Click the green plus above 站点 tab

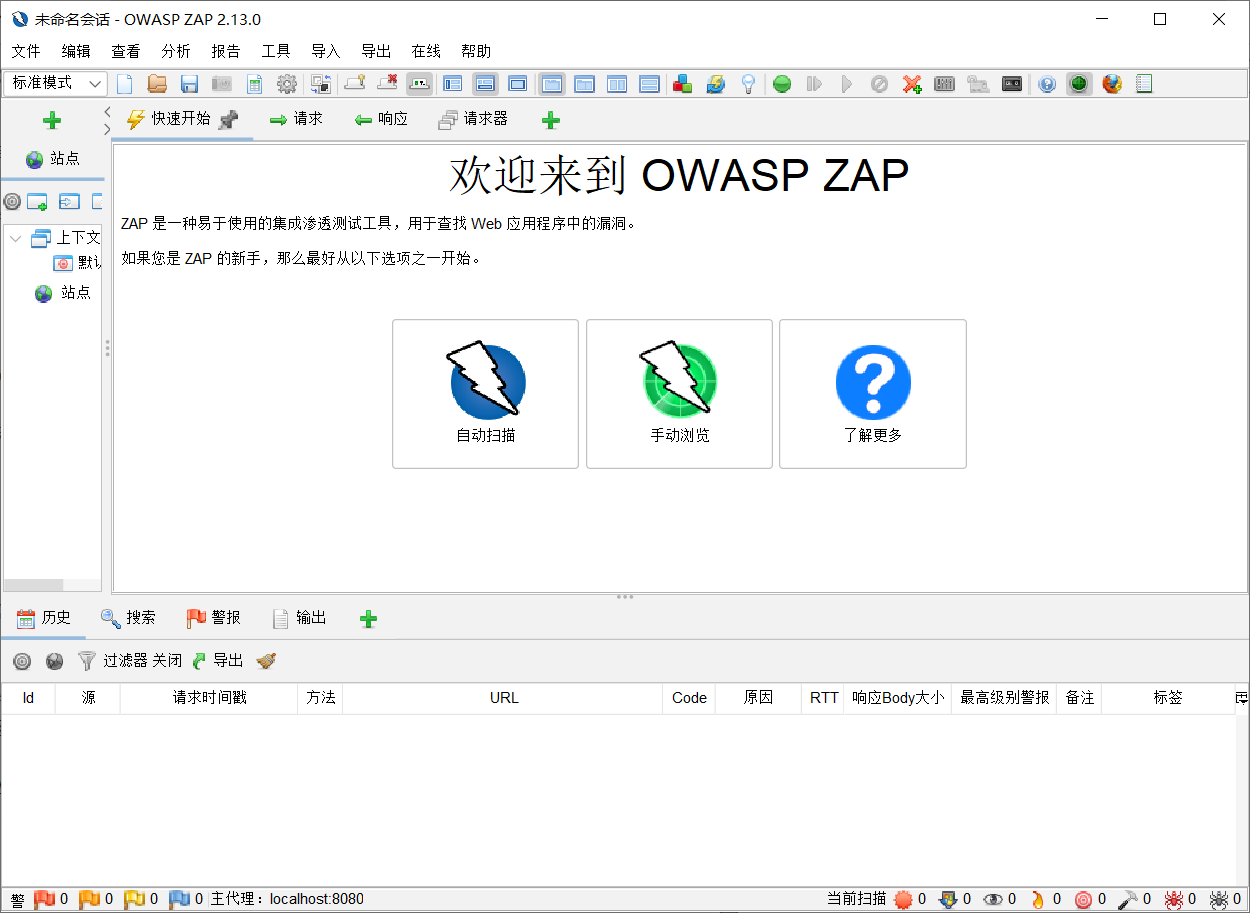coord(52,120)
